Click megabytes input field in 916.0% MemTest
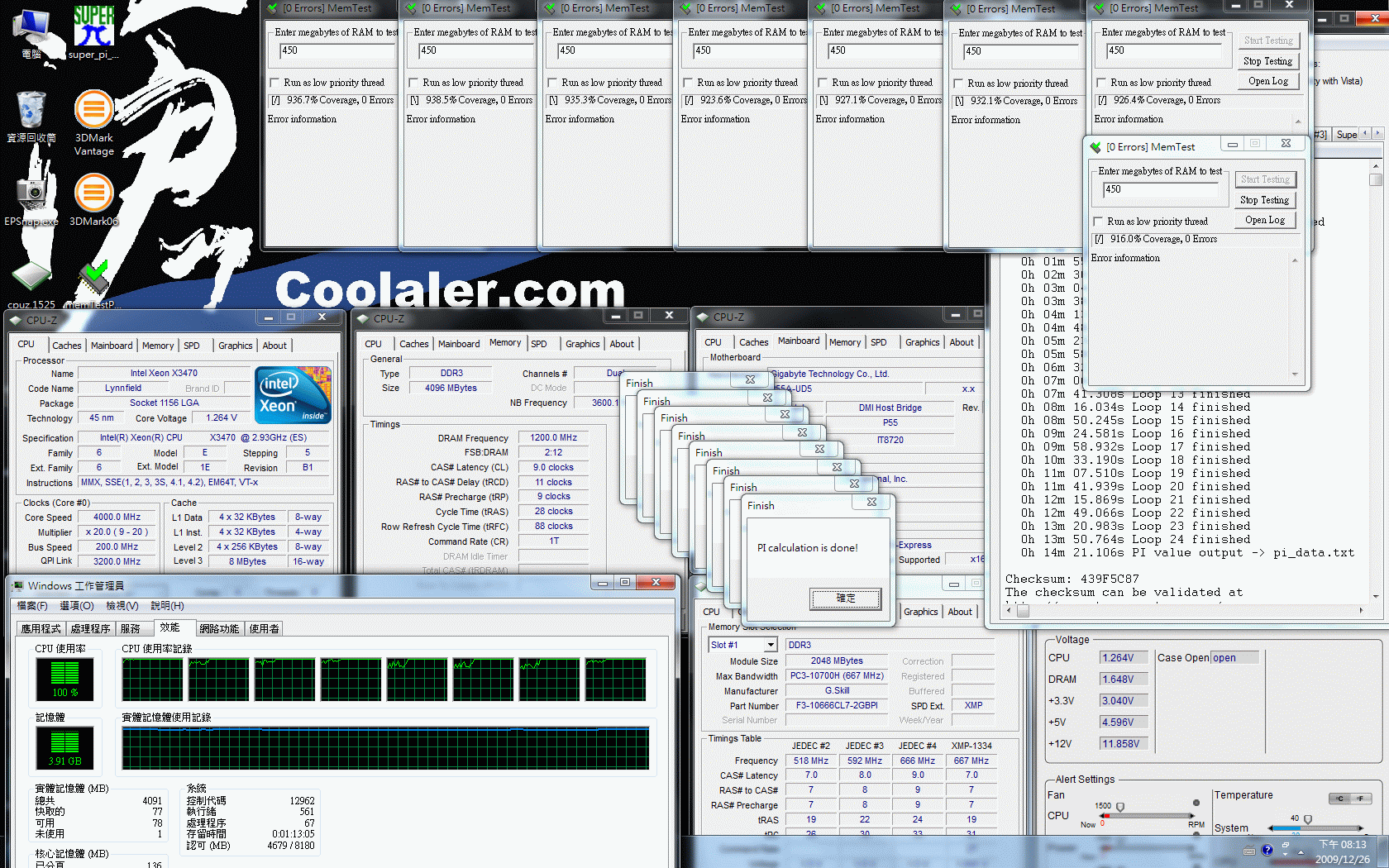This screenshot has height=868, width=1389. click(1160, 190)
